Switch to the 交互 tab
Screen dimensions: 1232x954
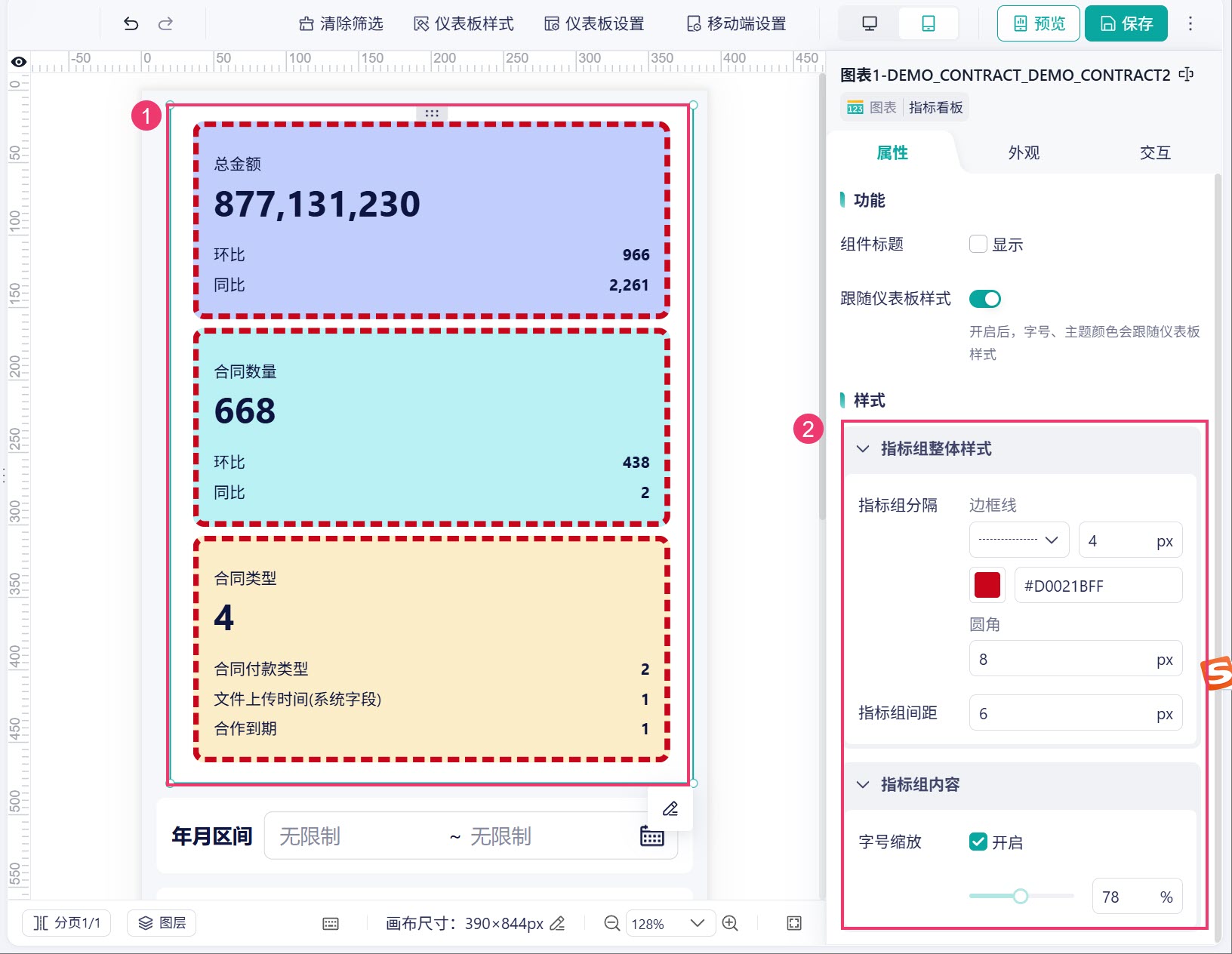pos(1155,152)
